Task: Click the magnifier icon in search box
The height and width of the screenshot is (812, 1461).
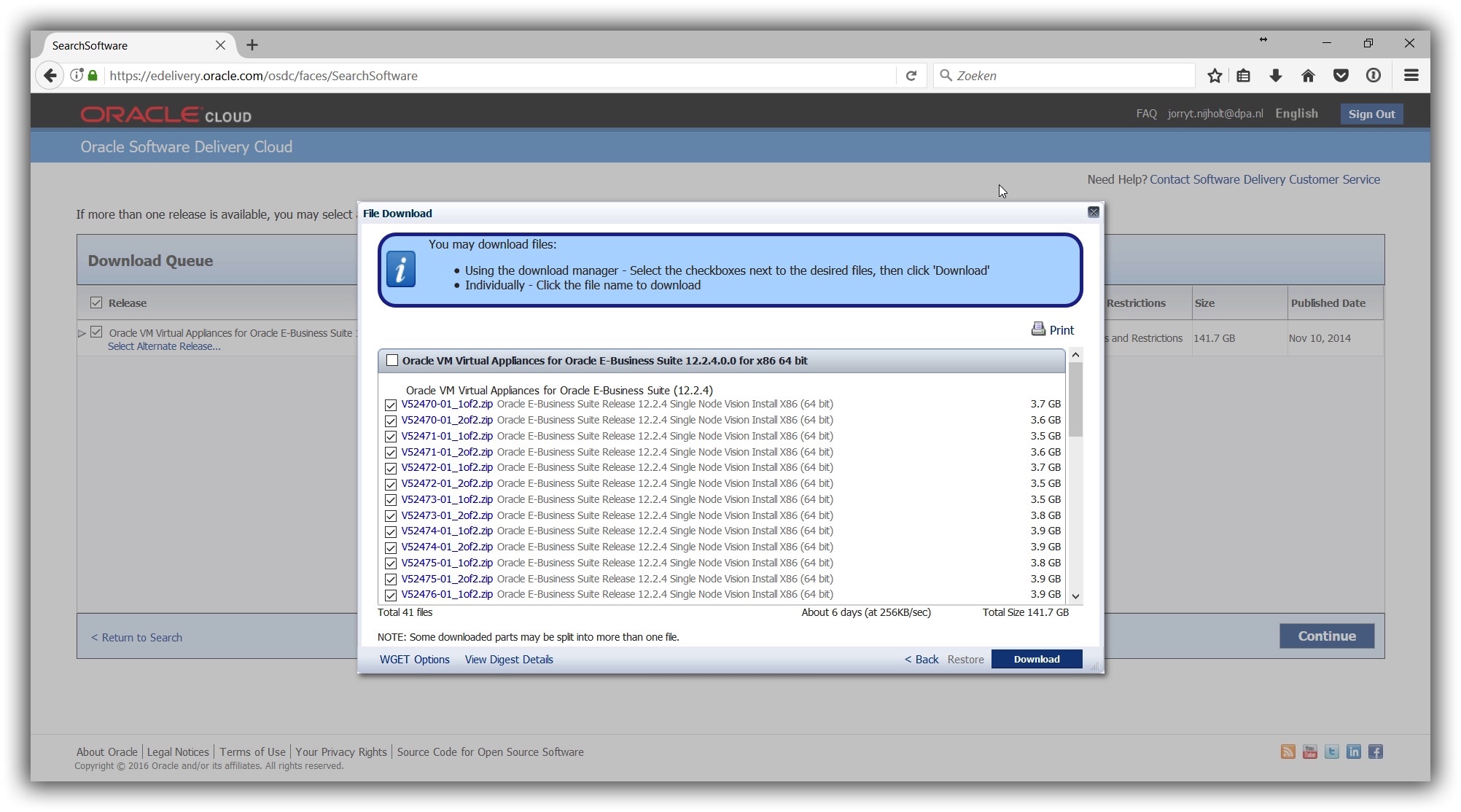Action: coord(946,75)
